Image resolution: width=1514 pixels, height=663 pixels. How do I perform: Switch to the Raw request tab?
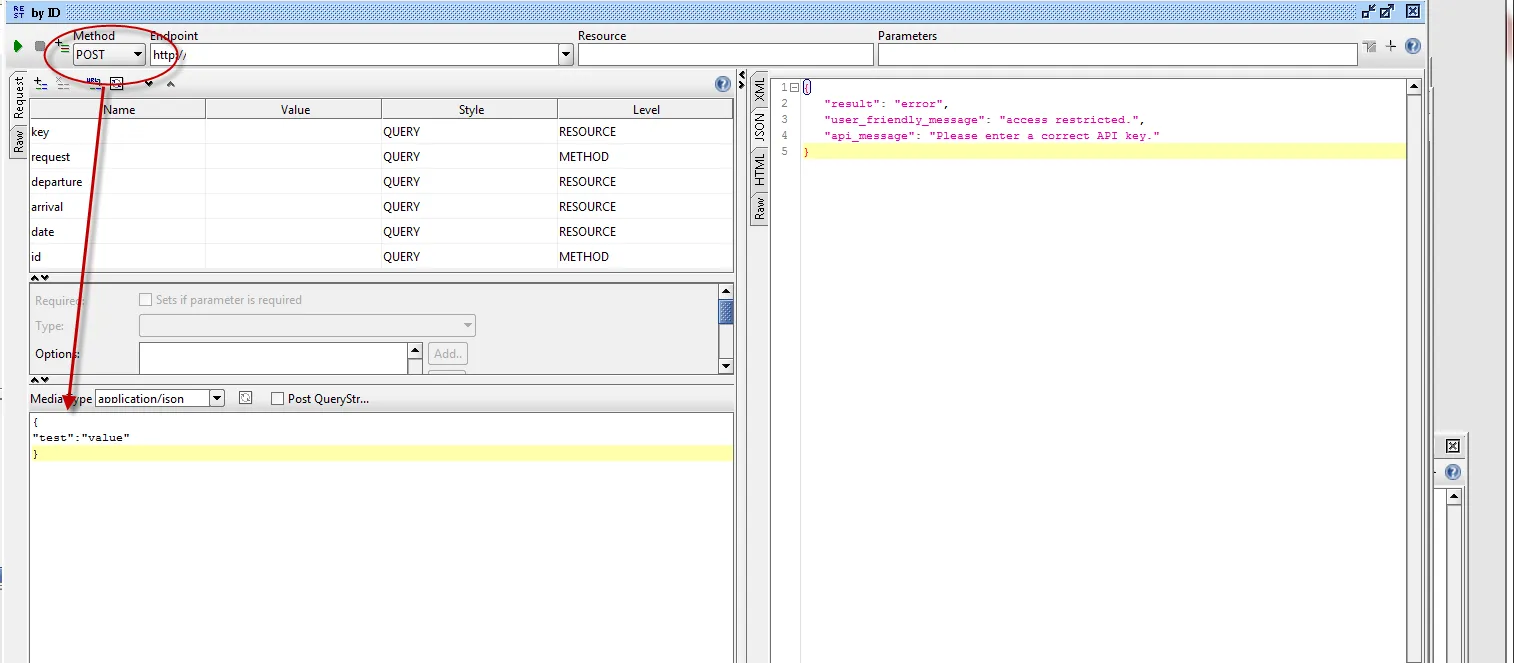pyautogui.click(x=18, y=140)
